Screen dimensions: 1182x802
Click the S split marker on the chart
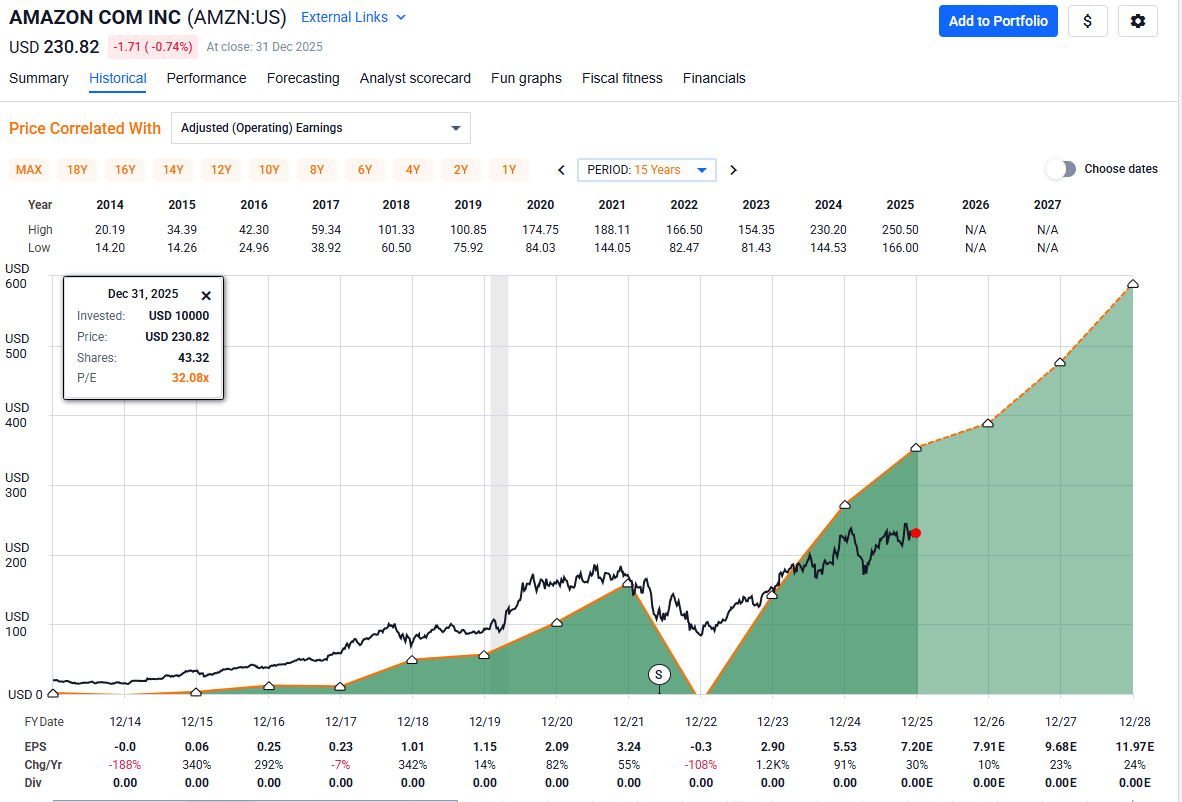[659, 674]
